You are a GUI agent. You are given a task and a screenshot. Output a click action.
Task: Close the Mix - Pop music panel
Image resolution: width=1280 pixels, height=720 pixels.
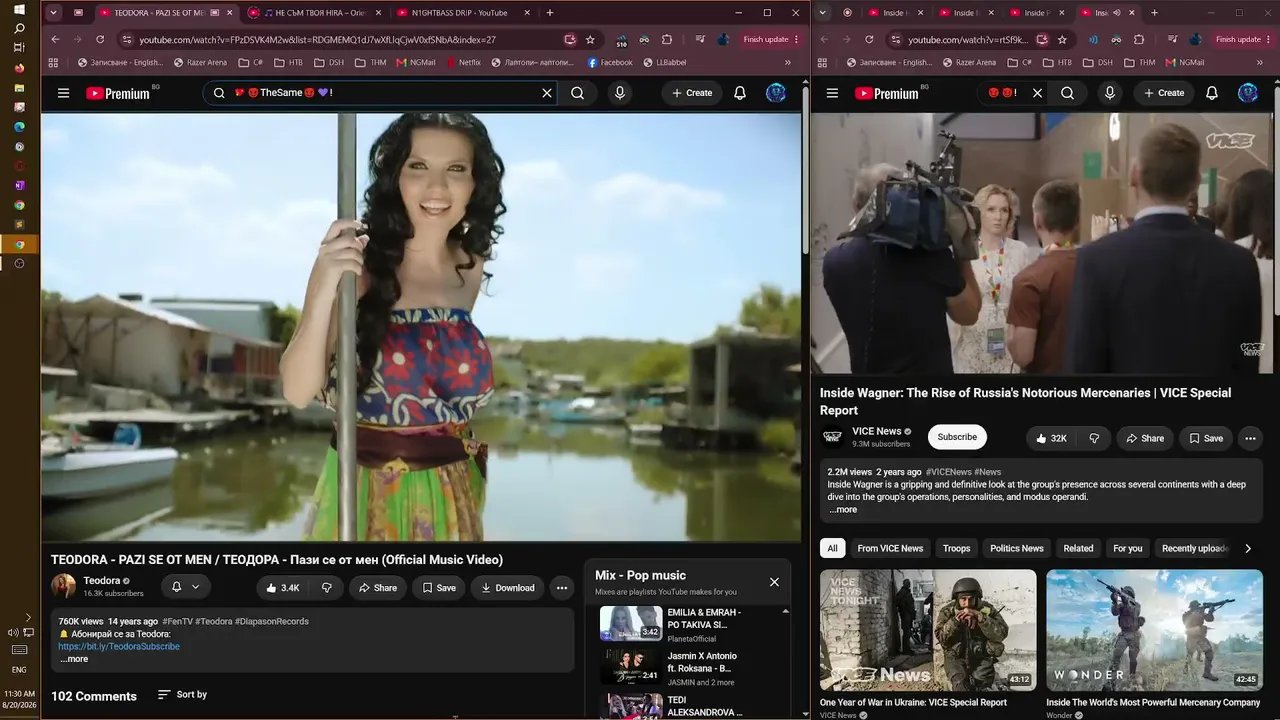[x=774, y=582]
